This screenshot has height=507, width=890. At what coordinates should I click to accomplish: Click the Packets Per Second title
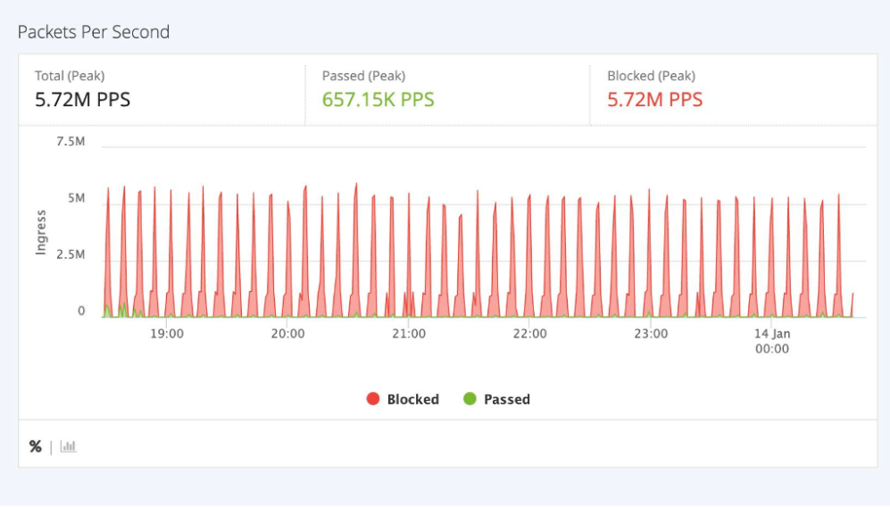click(x=94, y=32)
